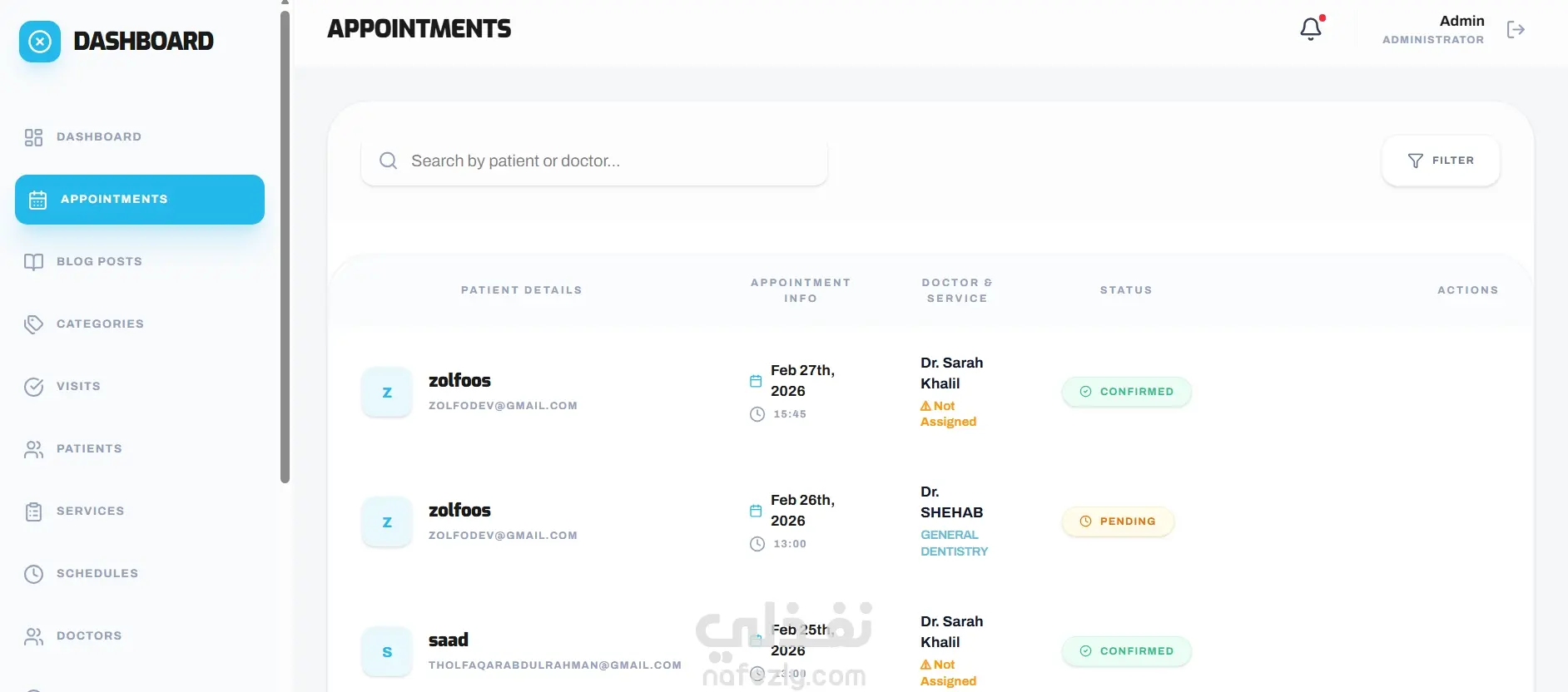Click patient name zolfoos in Feb 26th row
The height and width of the screenshot is (692, 1568).
pos(459,511)
